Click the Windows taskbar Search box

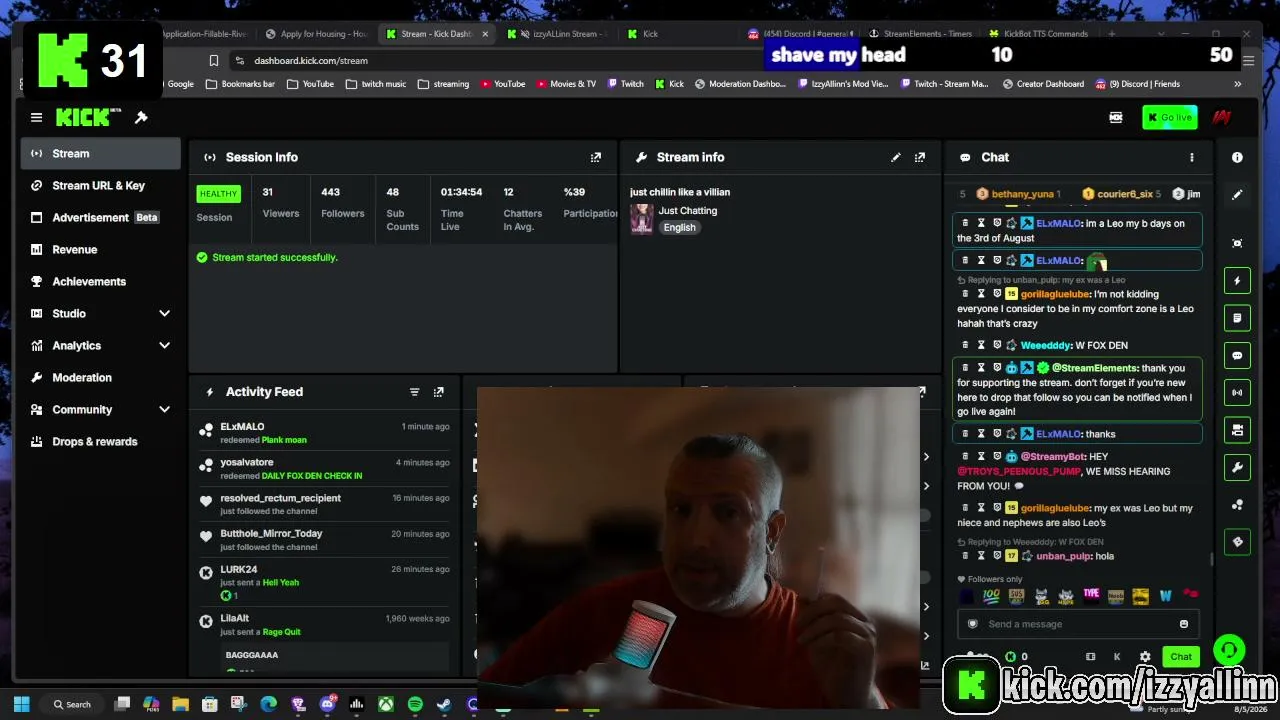(x=72, y=704)
